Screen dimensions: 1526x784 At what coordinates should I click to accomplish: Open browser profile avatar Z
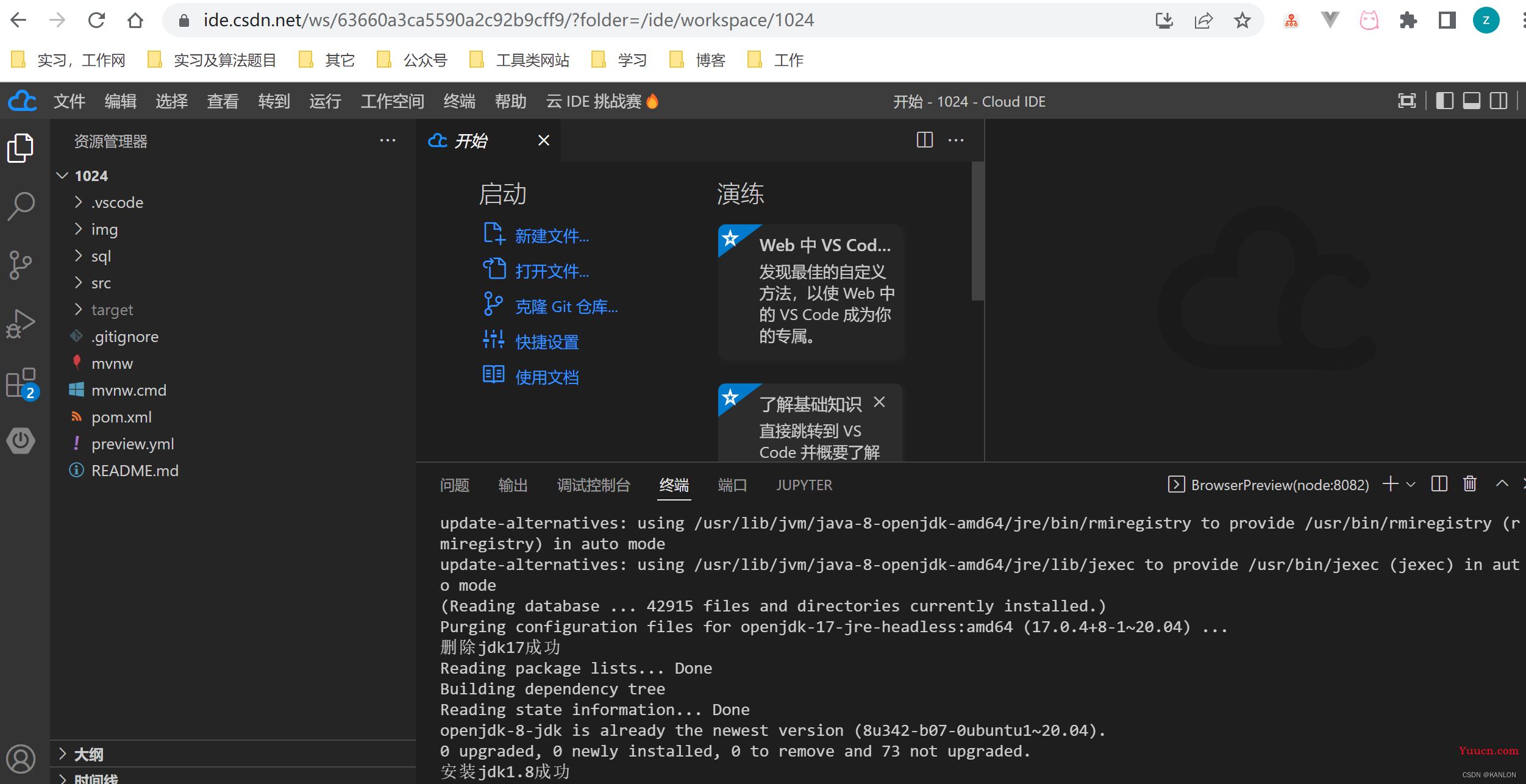1486,20
